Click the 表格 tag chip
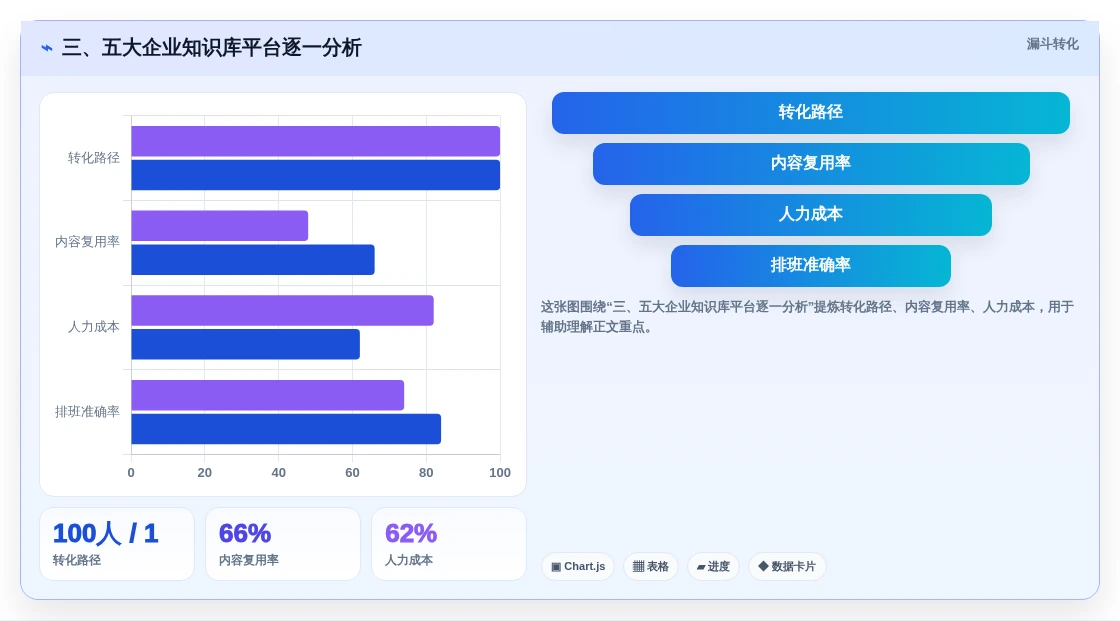Screen dimensions: 1120x621 [x=651, y=567]
